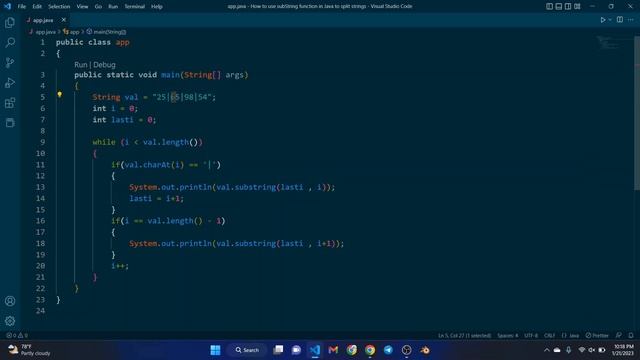Open the Extensions view
The image size is (640, 360).
point(10,102)
